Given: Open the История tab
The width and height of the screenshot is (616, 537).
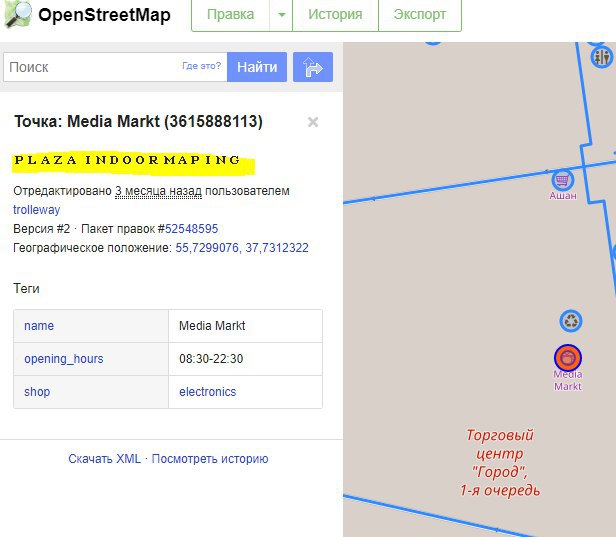Looking at the screenshot, I should click(335, 15).
